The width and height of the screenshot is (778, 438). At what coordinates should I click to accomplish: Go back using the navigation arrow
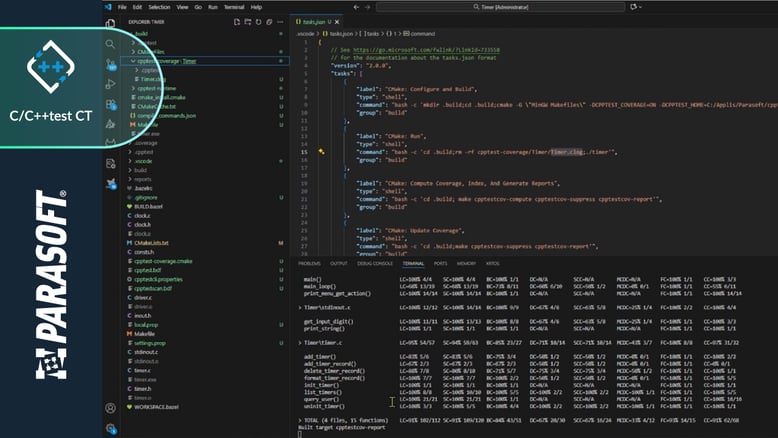[356, 7]
